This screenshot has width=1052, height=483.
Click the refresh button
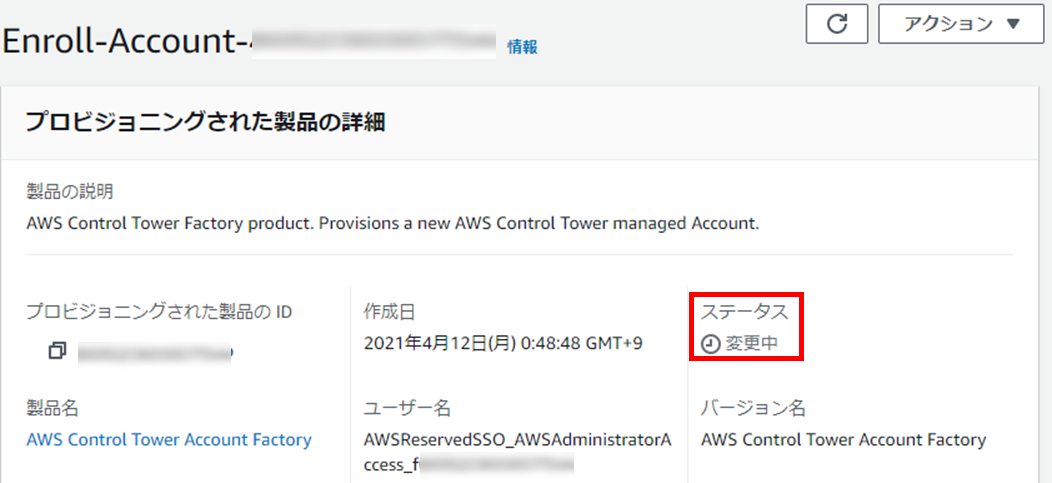click(837, 24)
